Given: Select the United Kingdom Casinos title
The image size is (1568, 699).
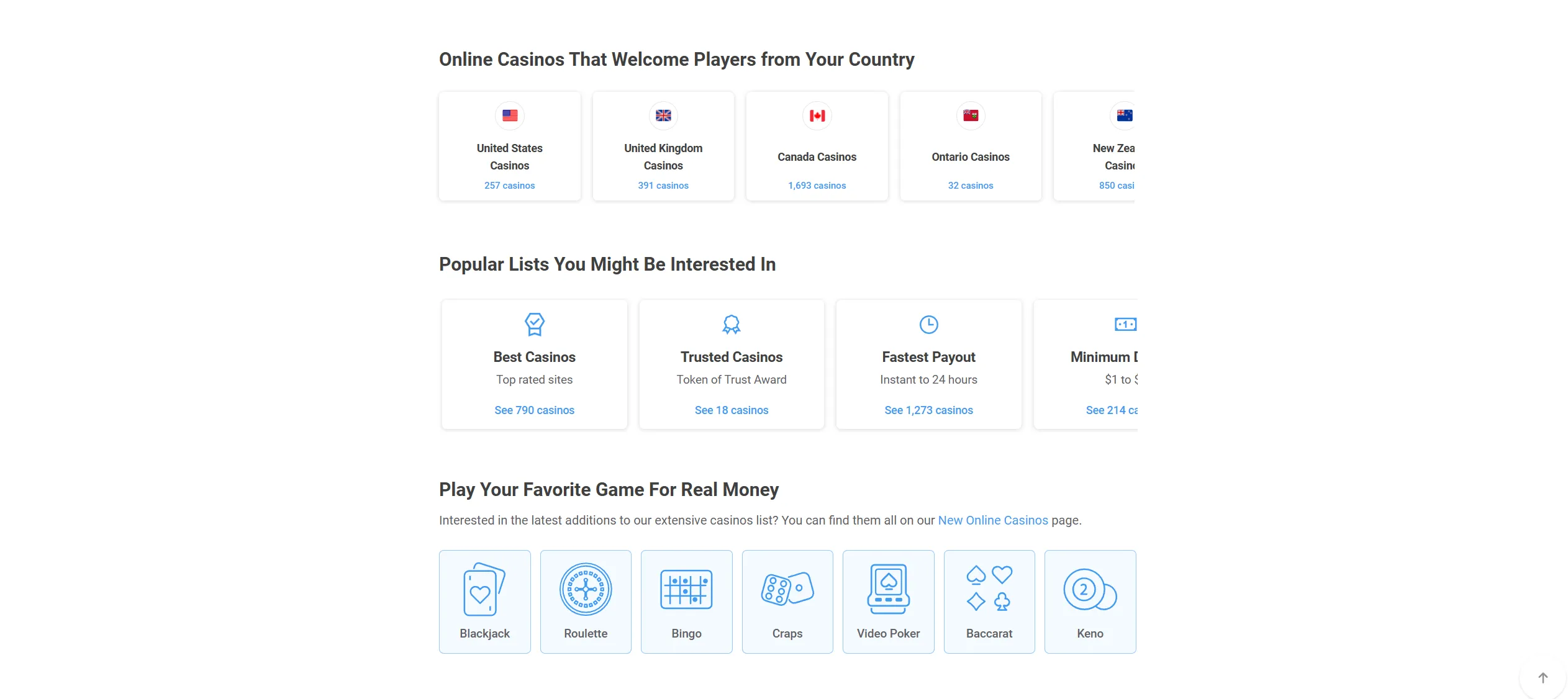Looking at the screenshot, I should 663,157.
